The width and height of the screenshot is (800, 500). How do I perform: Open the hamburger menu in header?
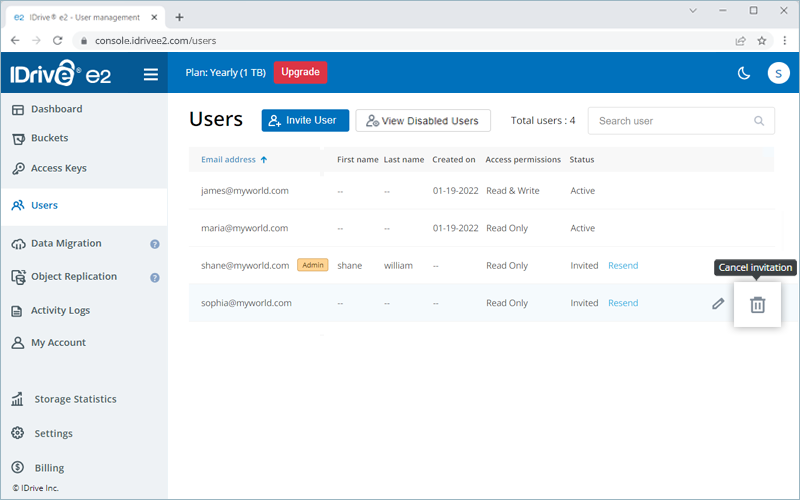click(x=151, y=73)
